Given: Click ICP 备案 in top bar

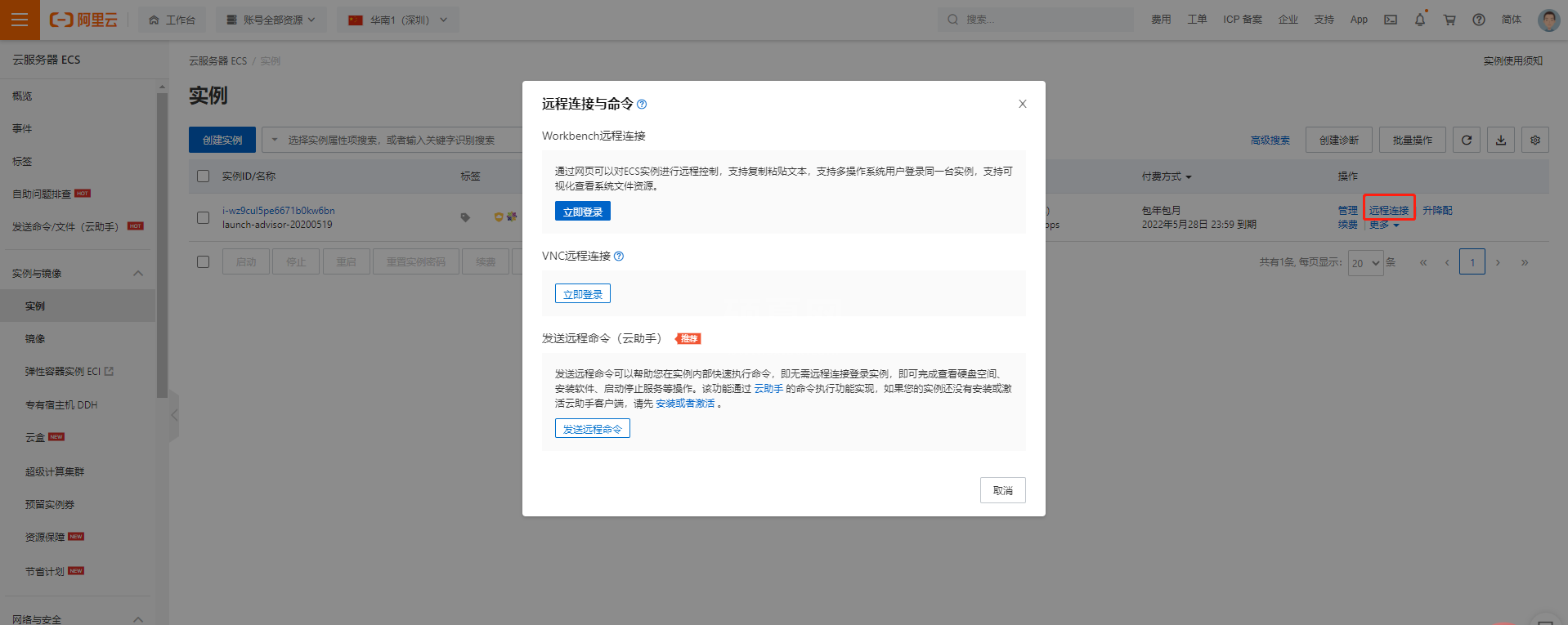Looking at the screenshot, I should point(1243,20).
